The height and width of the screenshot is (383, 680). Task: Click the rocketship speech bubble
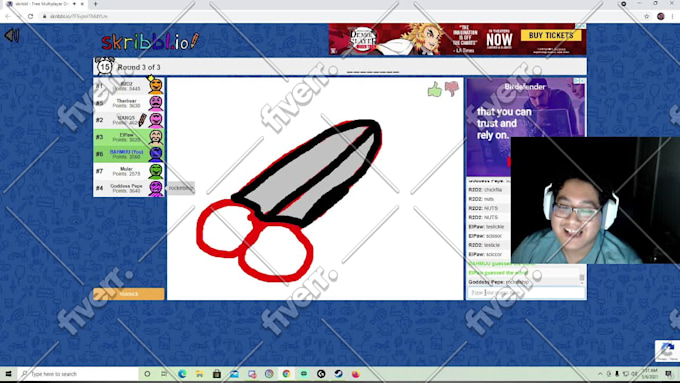181,188
